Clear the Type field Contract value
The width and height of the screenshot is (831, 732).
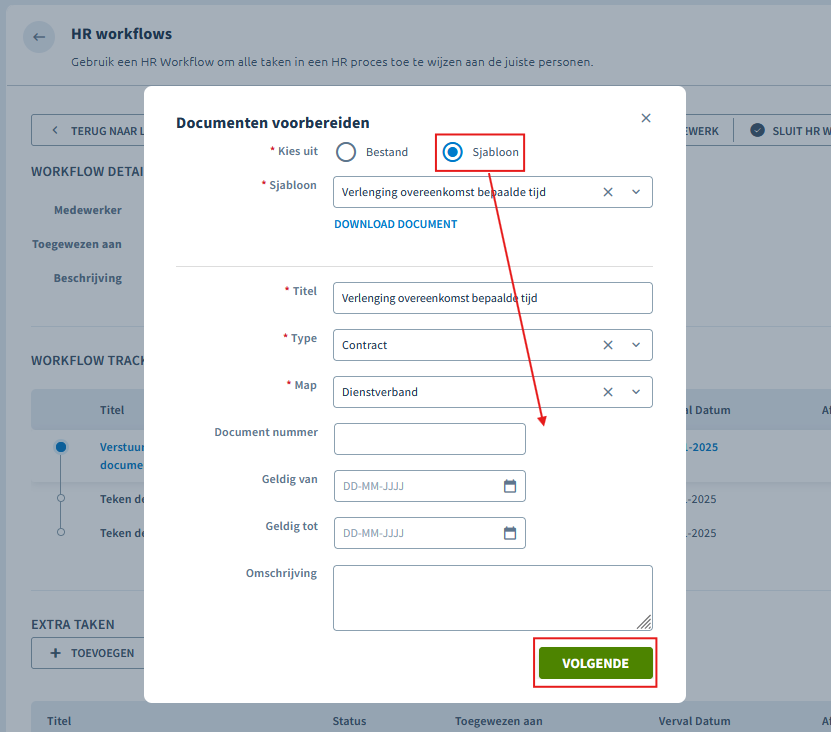[x=608, y=345]
